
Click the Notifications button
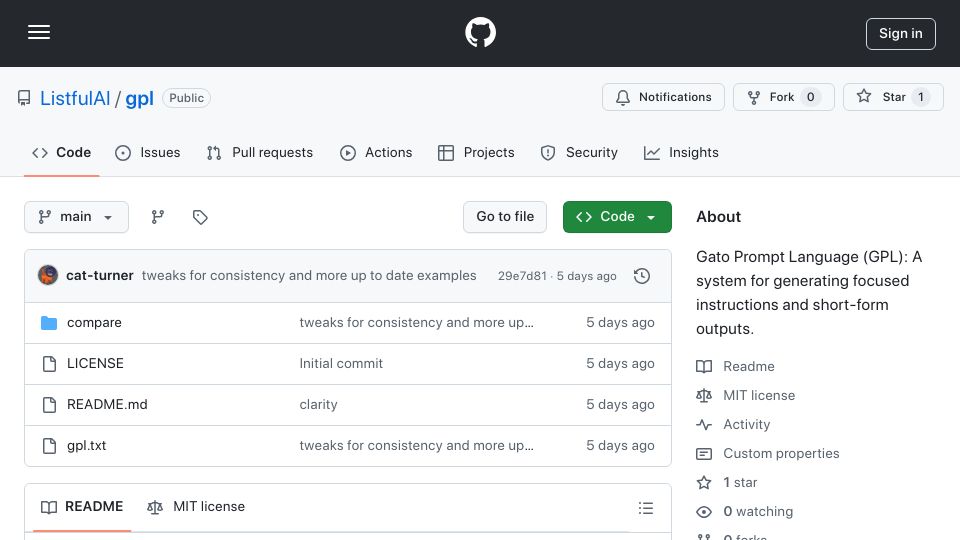pyautogui.click(x=663, y=97)
